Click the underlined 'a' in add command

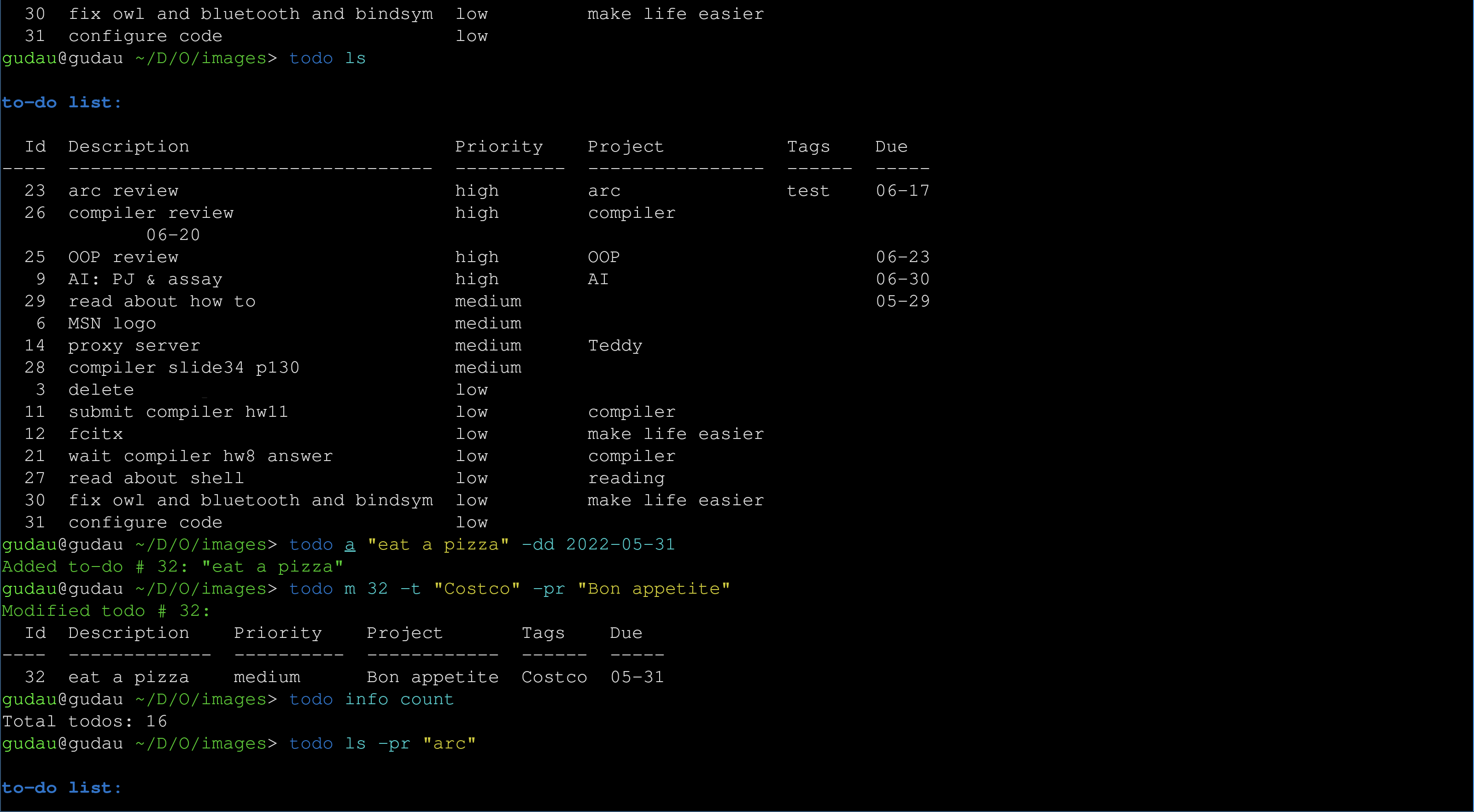point(350,544)
